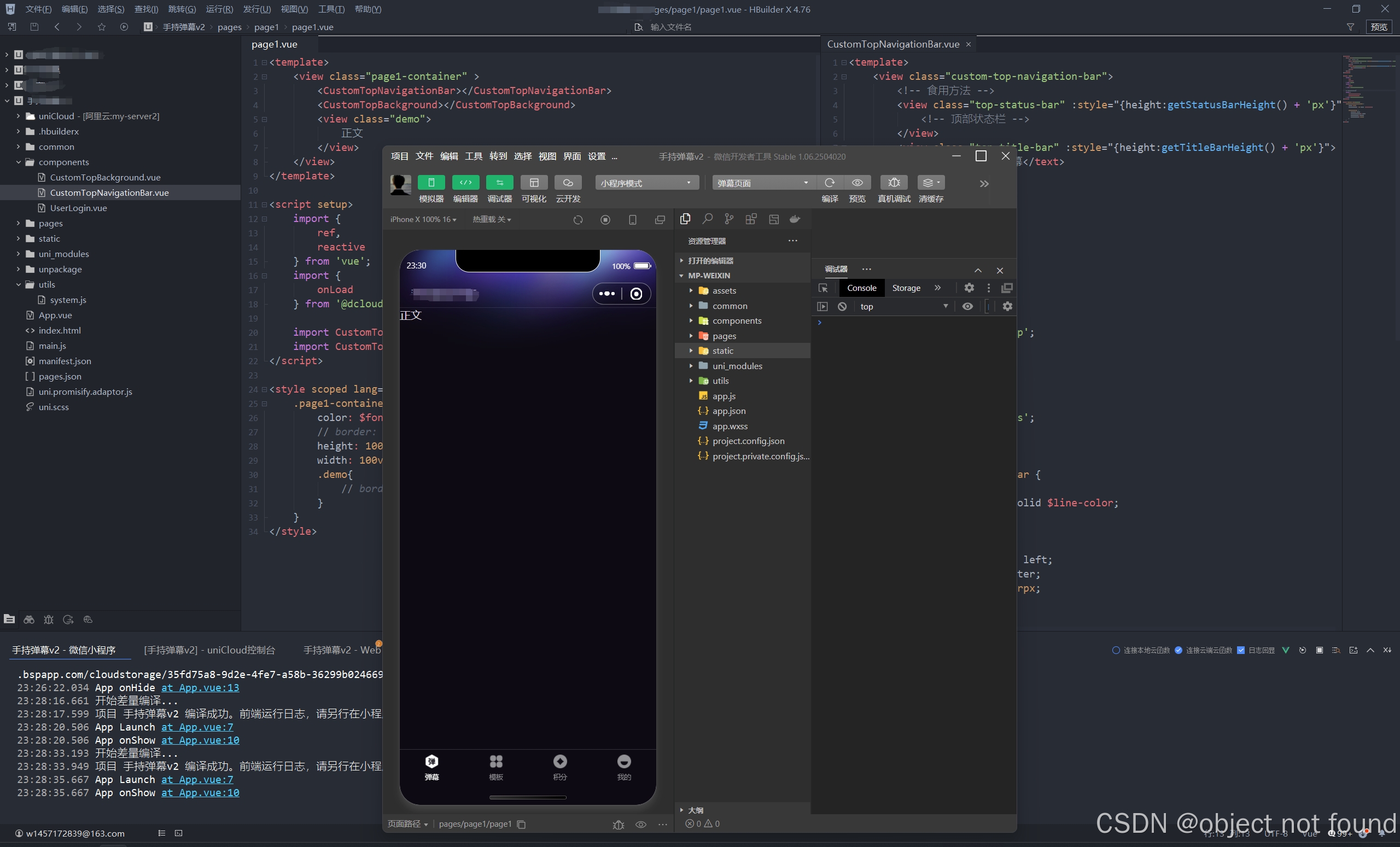
Task: Uncheck the 日志回显 checkbox
Action: tap(1240, 650)
